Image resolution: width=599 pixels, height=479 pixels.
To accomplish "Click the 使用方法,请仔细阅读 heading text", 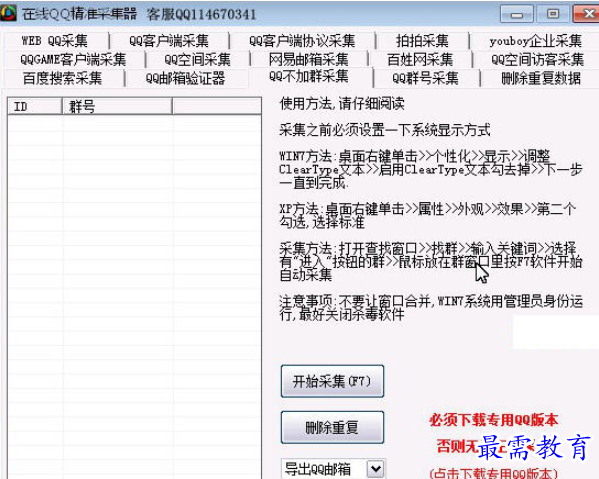I will coord(342,104).
